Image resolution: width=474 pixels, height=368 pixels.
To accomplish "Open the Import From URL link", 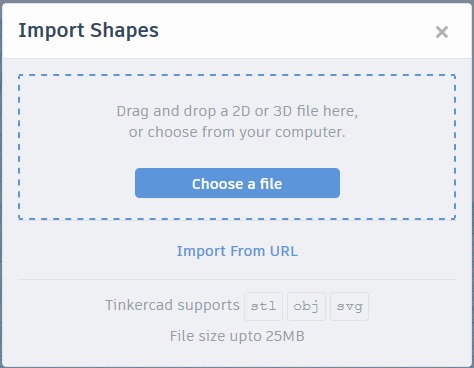I will click(x=237, y=251).
